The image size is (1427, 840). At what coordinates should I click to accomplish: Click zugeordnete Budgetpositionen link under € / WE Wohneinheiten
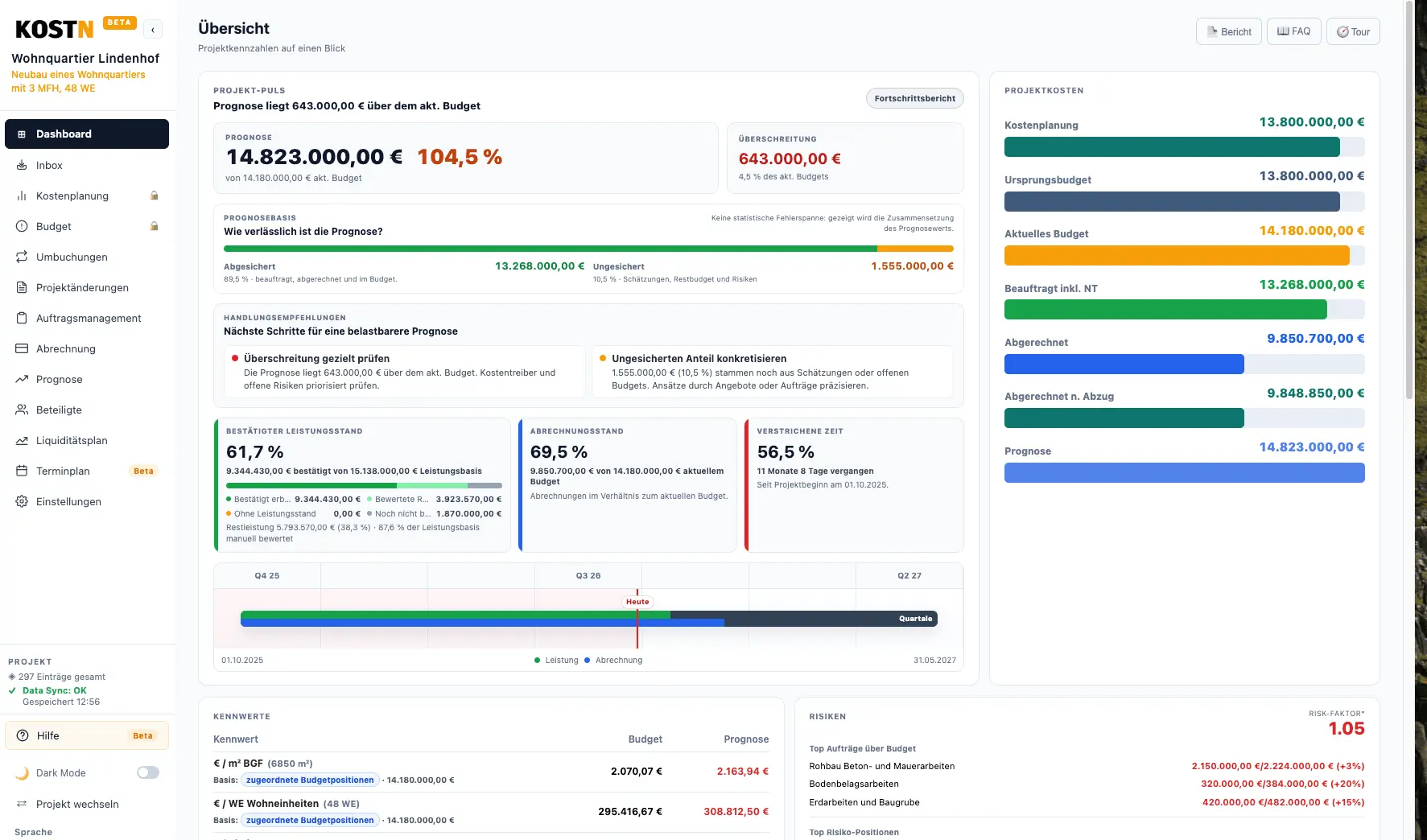(310, 820)
